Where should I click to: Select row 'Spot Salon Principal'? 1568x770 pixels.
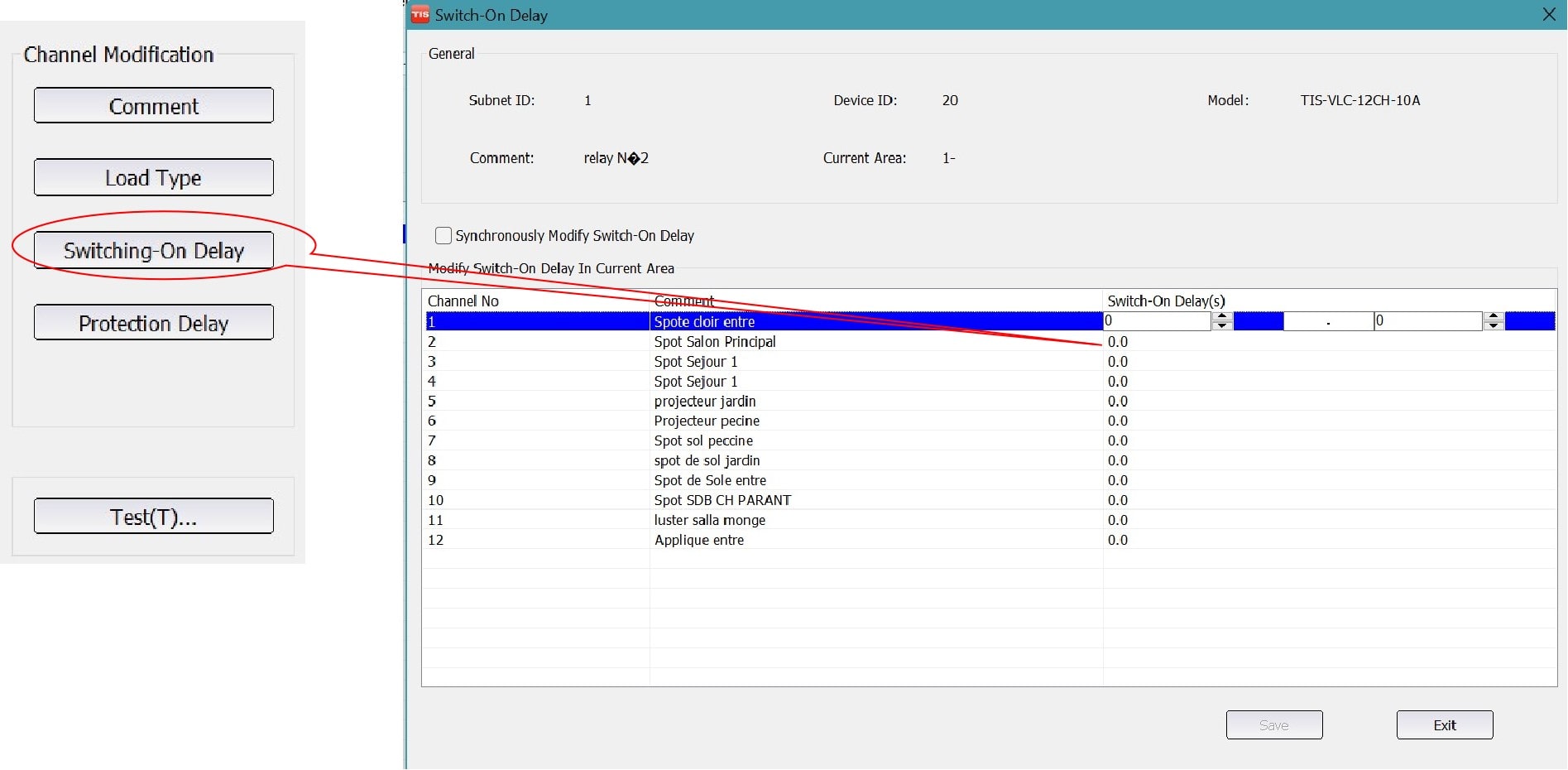(990, 342)
